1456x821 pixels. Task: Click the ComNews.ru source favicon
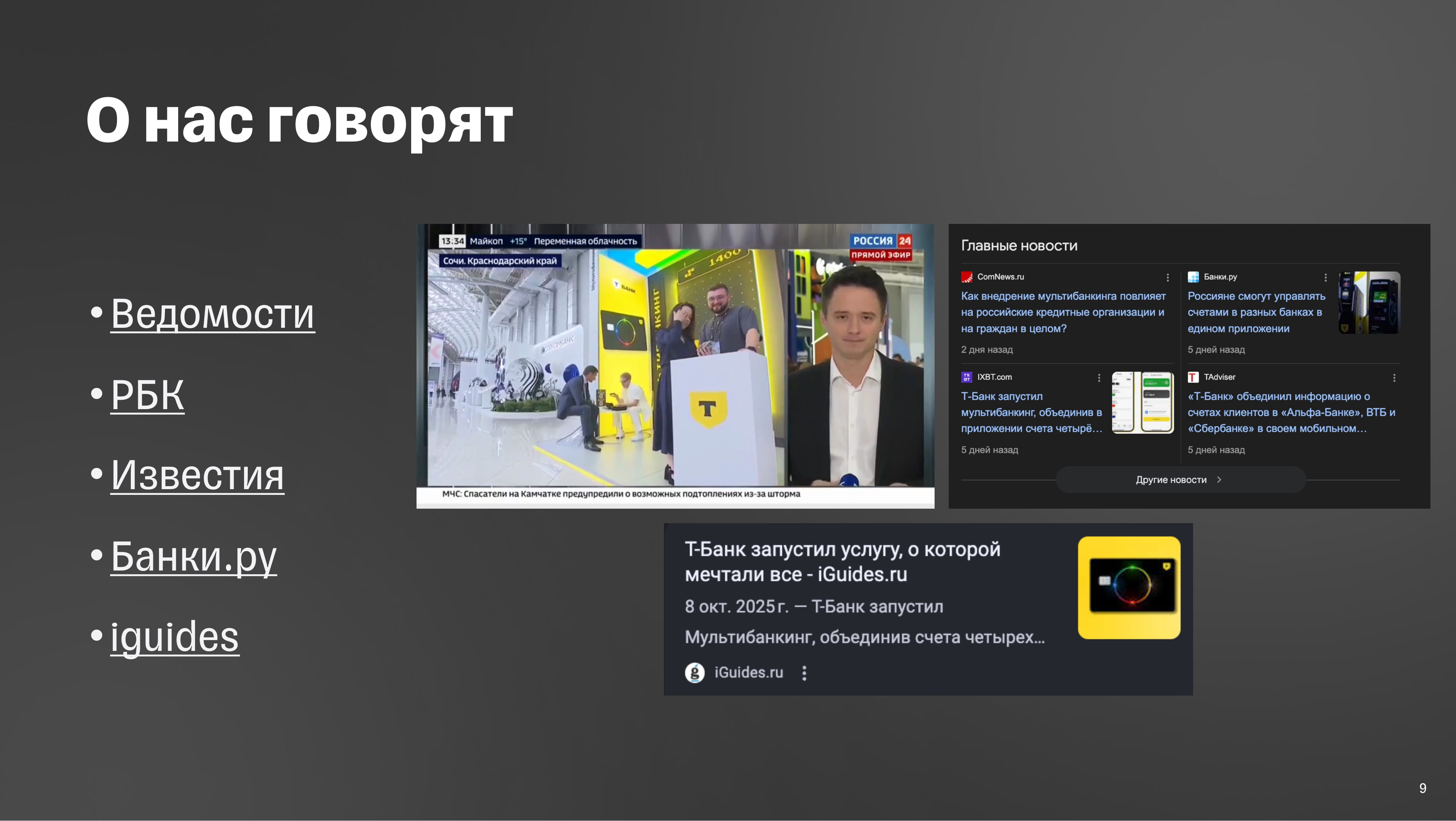click(967, 277)
